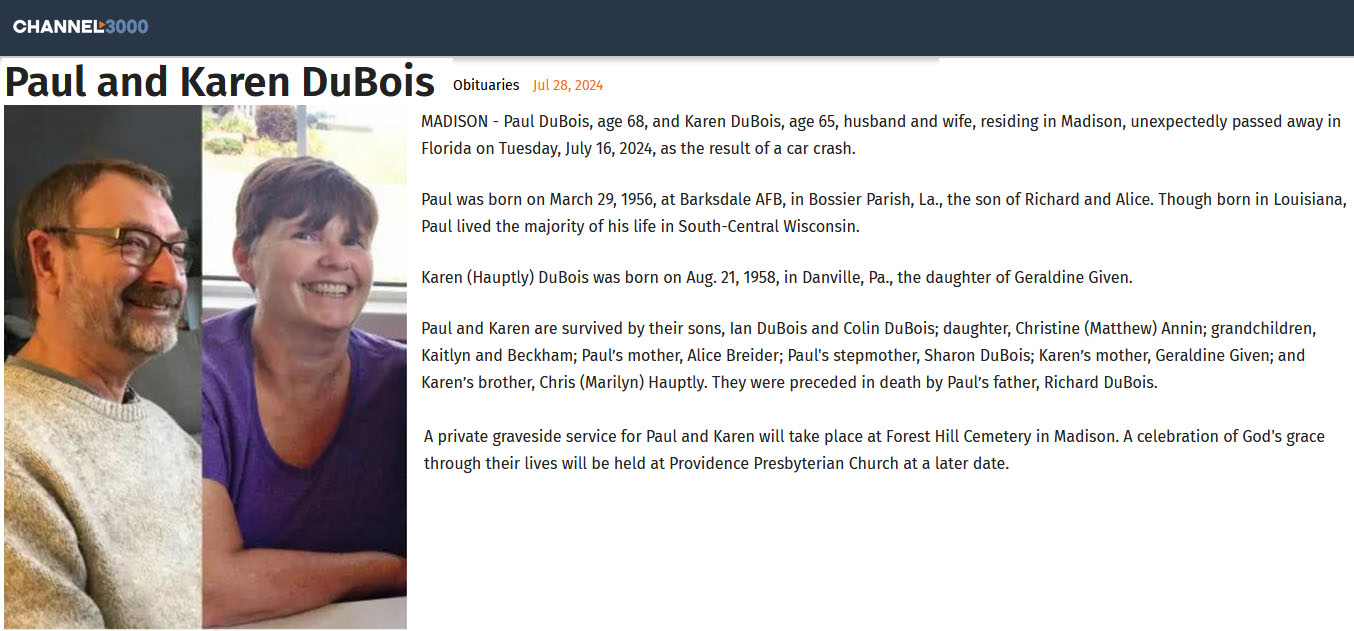Click the Obituaries category link

[x=486, y=85]
